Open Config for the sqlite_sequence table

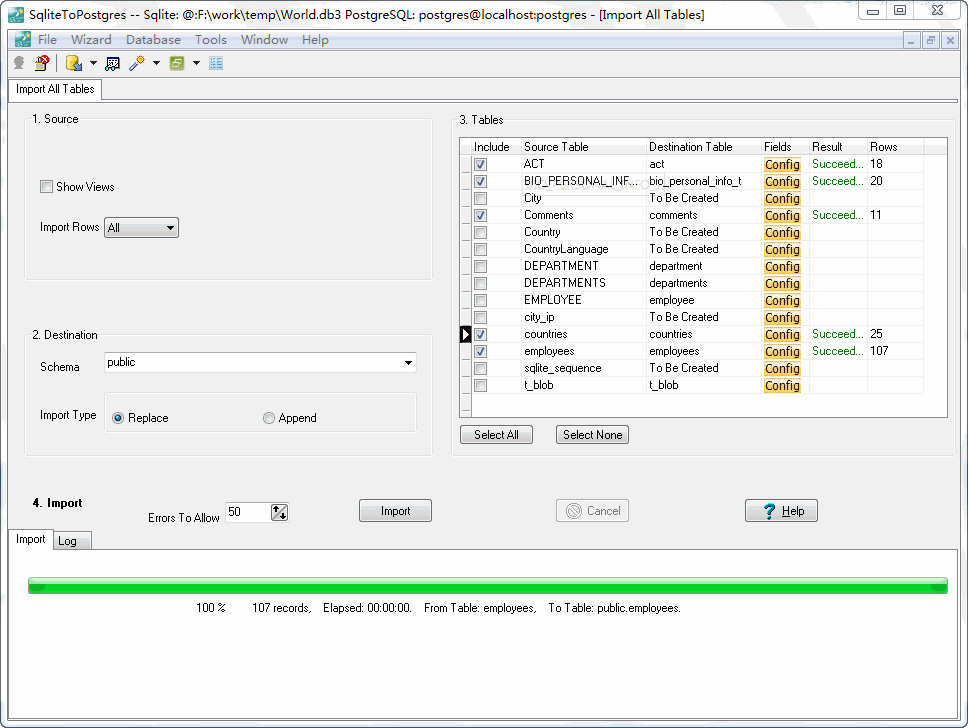click(782, 368)
